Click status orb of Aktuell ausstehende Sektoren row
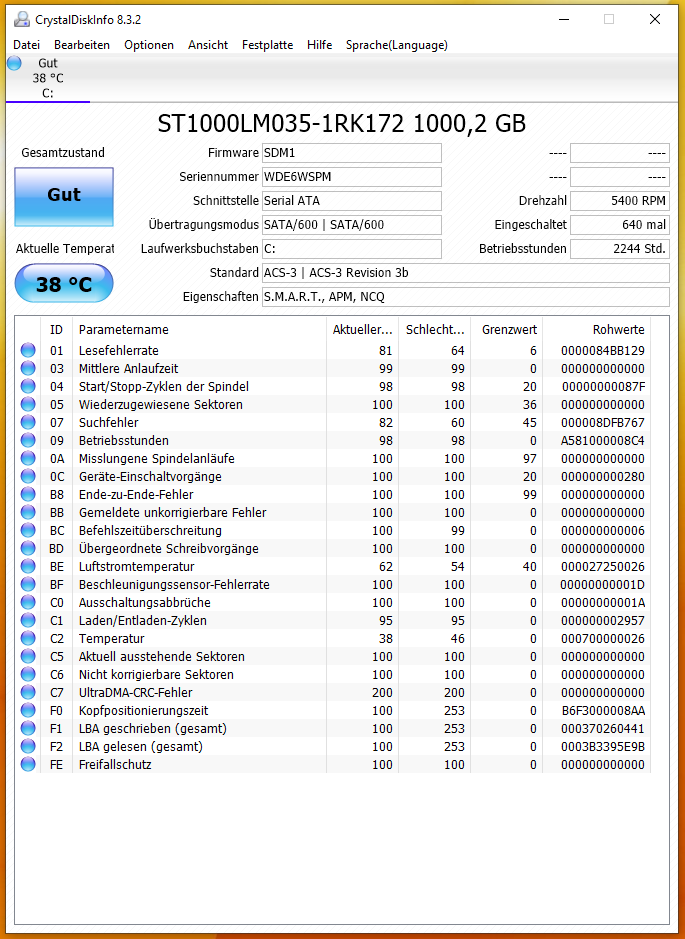This screenshot has width=685, height=939. pos(28,656)
